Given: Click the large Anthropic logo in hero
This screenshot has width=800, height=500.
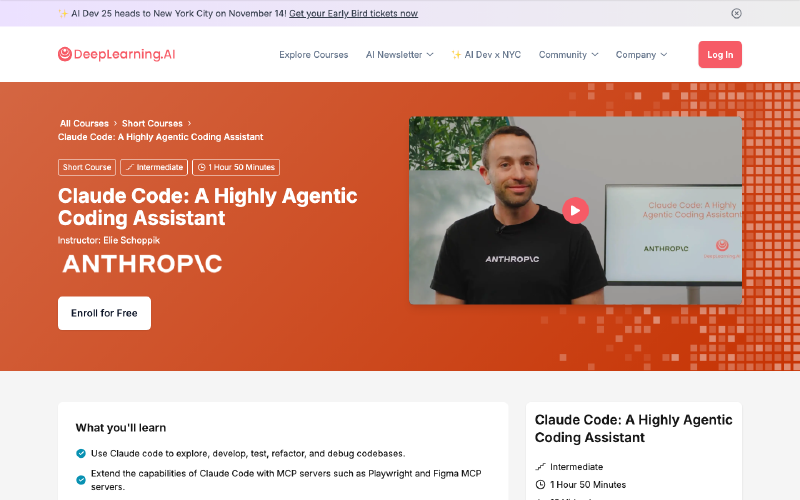Looking at the screenshot, I should coord(142,264).
